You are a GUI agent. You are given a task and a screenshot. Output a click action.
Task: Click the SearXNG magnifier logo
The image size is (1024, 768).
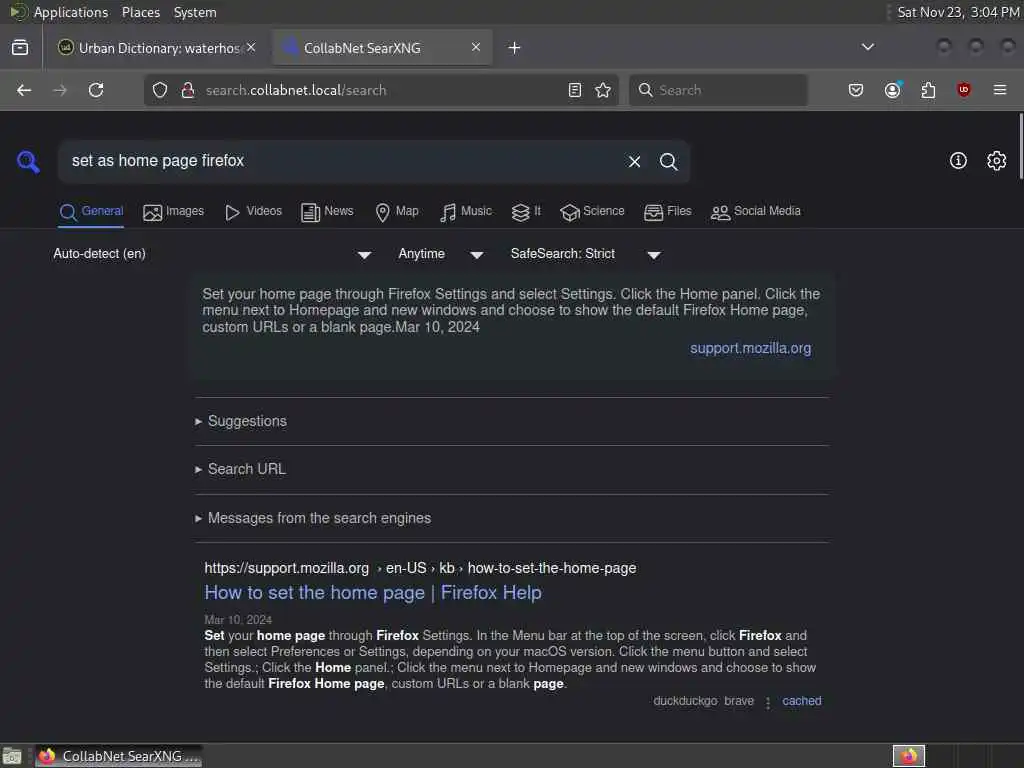(28, 161)
